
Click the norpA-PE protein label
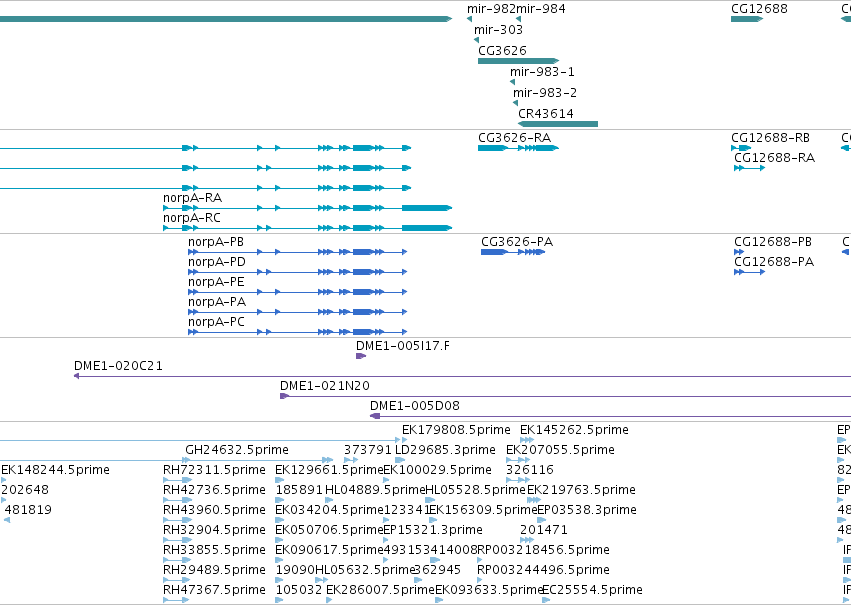coord(216,282)
